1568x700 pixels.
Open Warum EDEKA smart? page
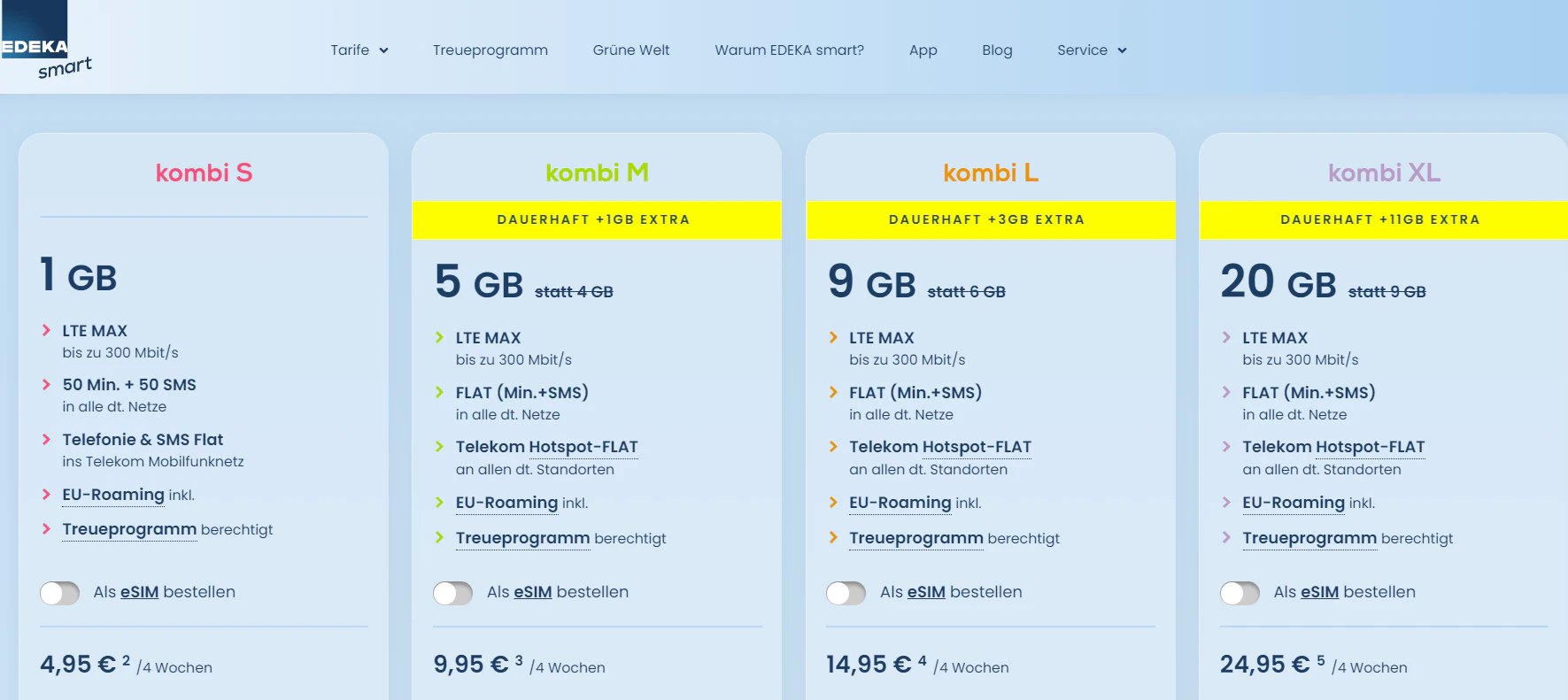[x=789, y=50]
